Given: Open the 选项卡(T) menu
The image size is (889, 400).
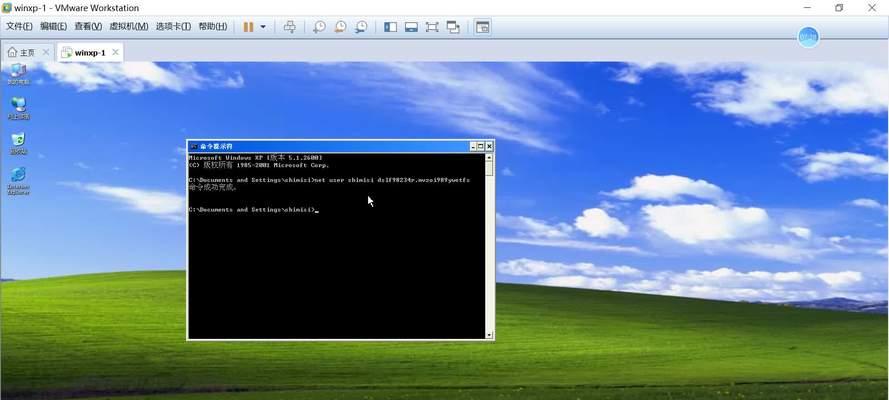Looking at the screenshot, I should [173, 27].
